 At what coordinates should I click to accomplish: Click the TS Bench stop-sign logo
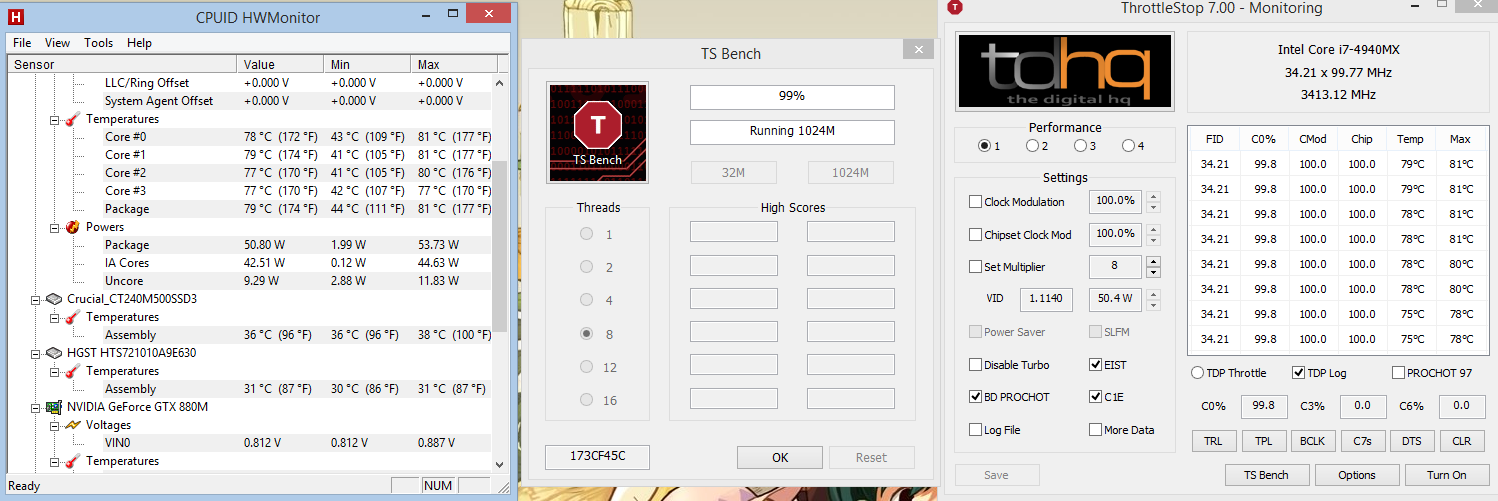click(598, 132)
